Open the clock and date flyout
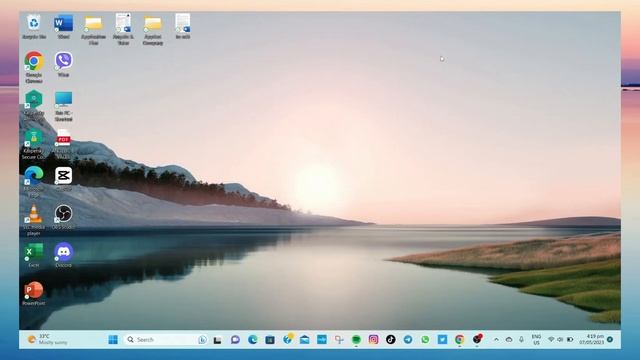 [591, 340]
